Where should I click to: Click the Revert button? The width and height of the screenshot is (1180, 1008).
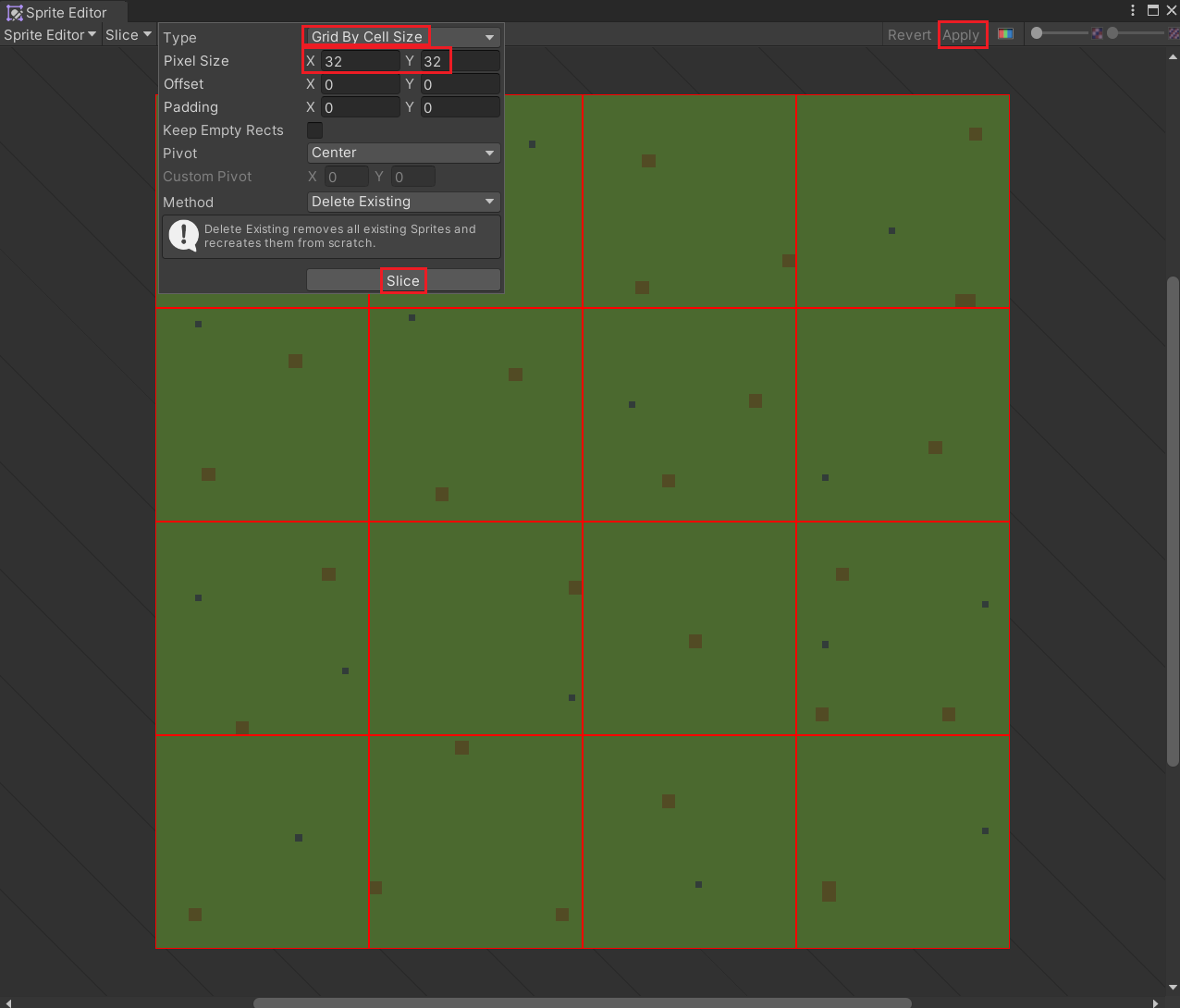pos(909,35)
